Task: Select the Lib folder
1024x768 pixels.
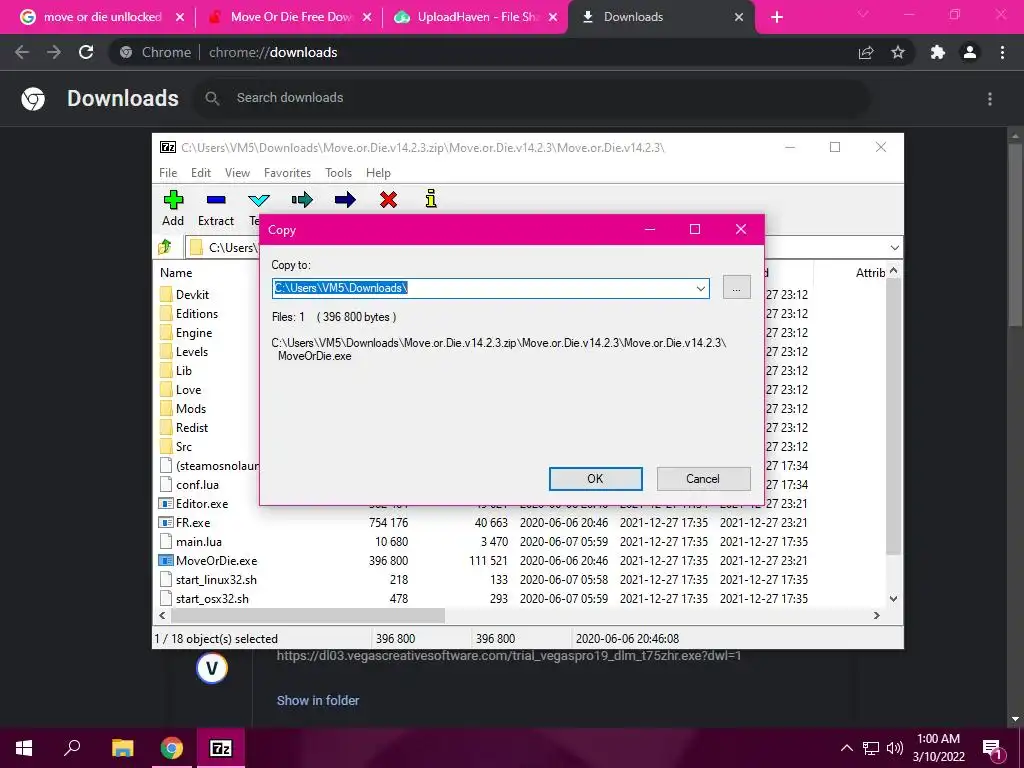Action: click(176, 370)
